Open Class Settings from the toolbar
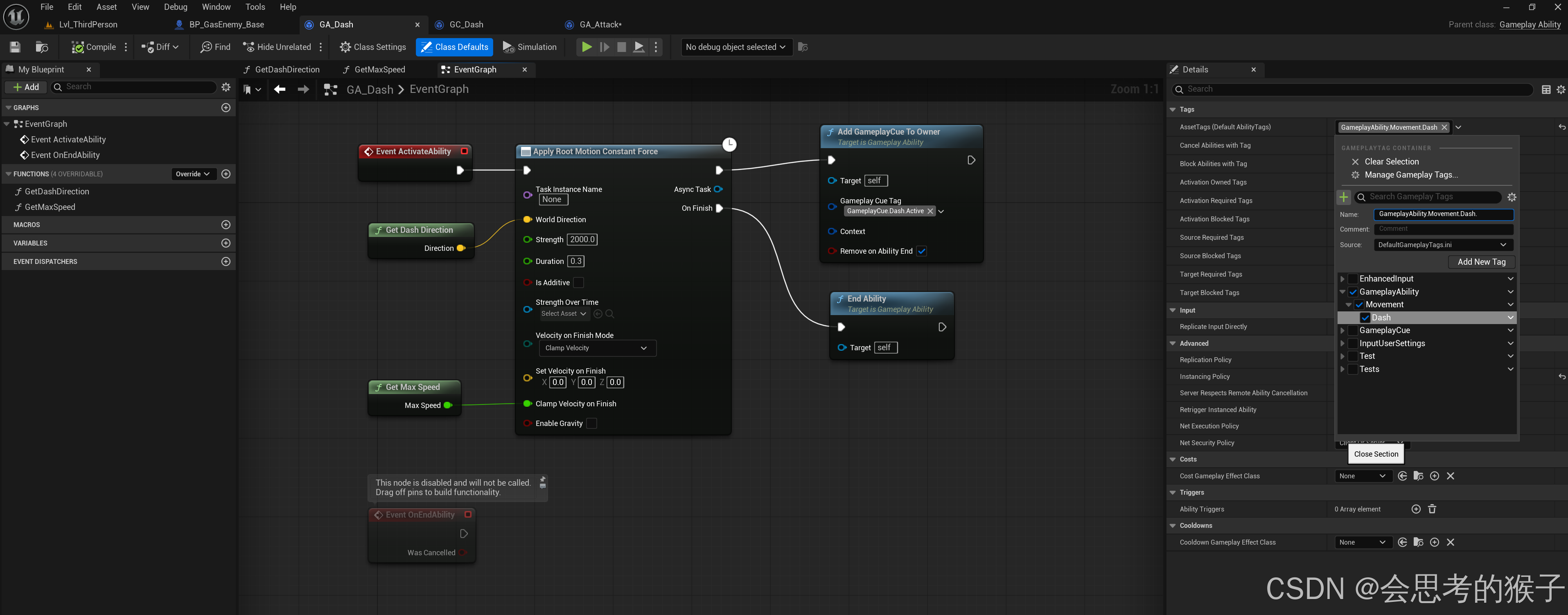This screenshot has width=1568, height=615. click(372, 47)
